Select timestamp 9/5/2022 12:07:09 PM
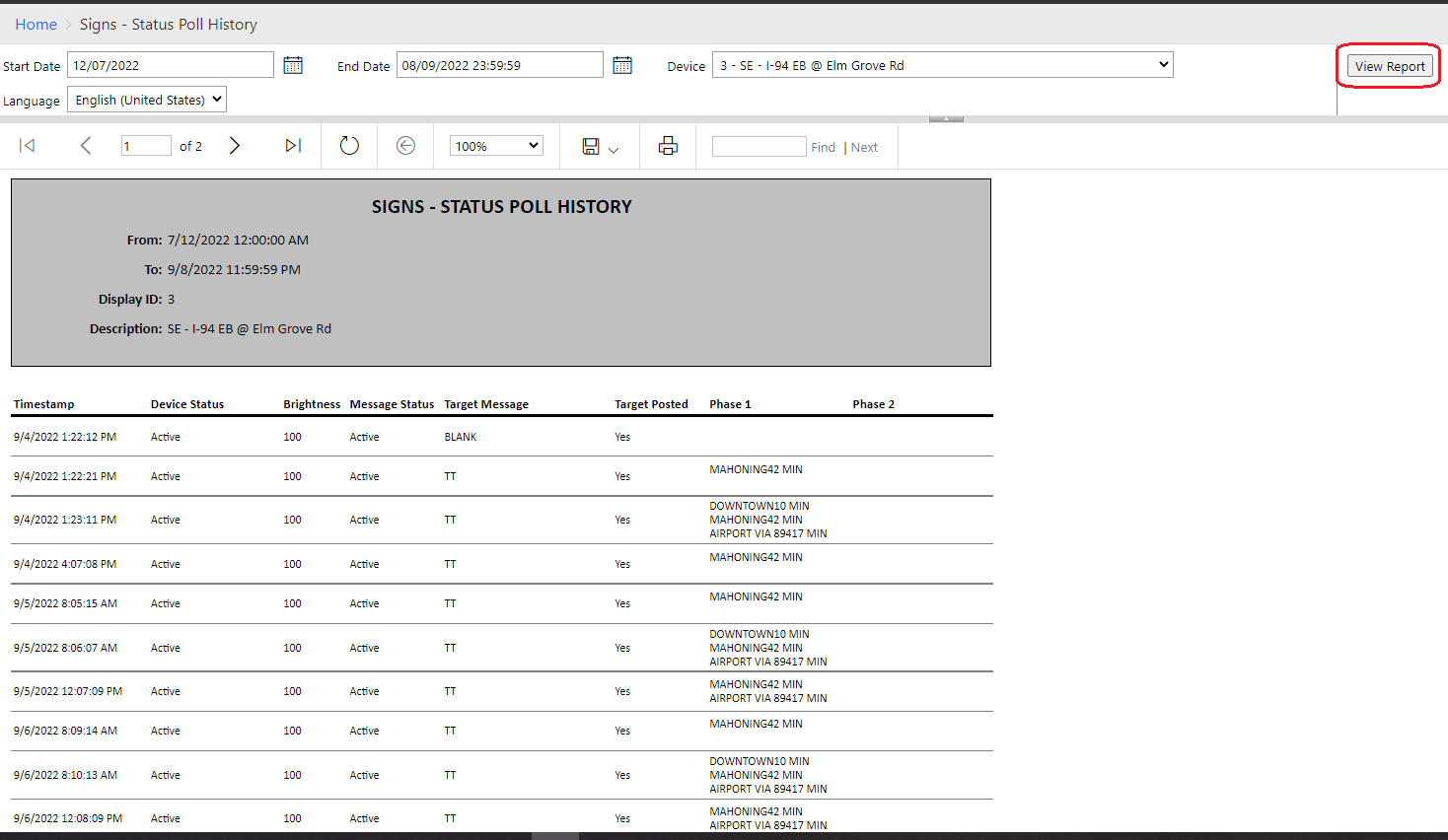Screen dimensions: 1448x840 (x=68, y=691)
